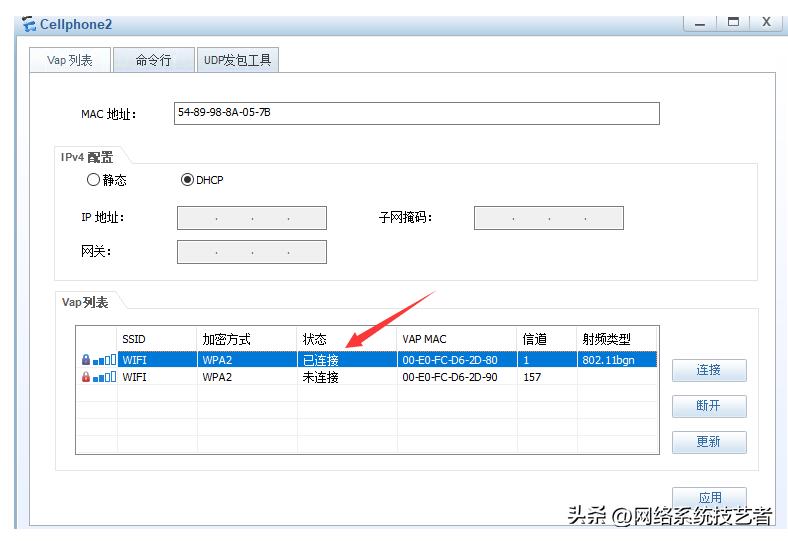
Task: Click the MAC 00-E0-FC-D6-2D-80 cell
Action: tap(457, 360)
